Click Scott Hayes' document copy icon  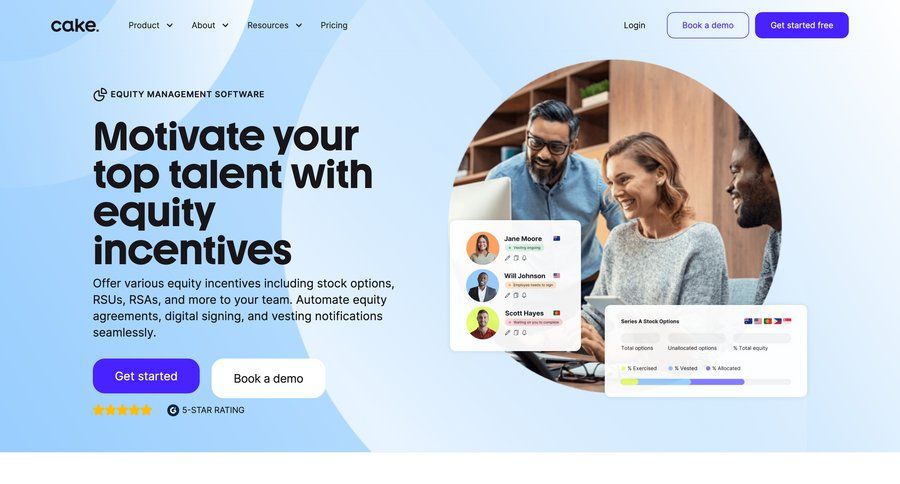click(x=515, y=333)
